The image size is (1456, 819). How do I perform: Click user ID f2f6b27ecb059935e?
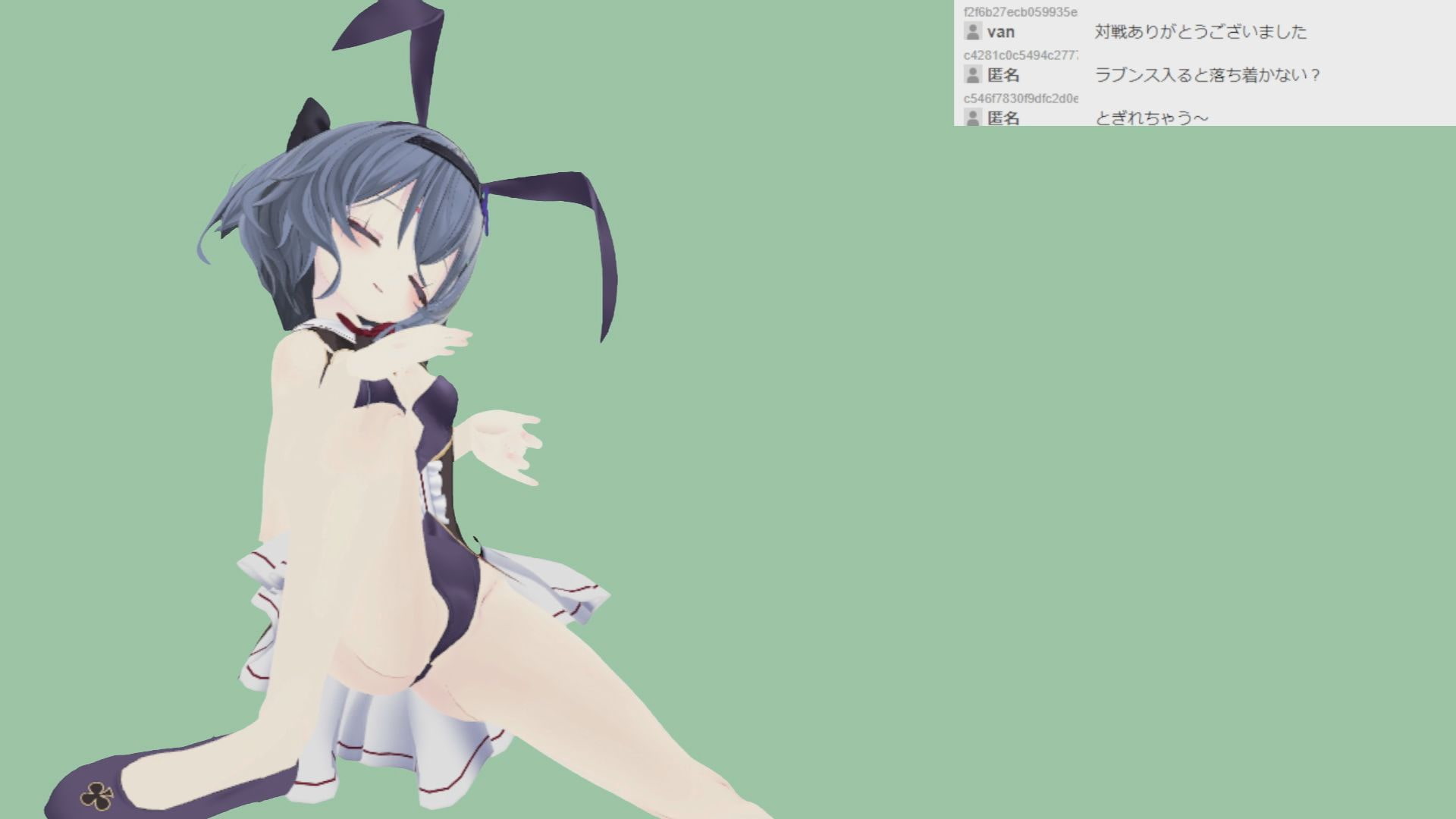point(1020,12)
